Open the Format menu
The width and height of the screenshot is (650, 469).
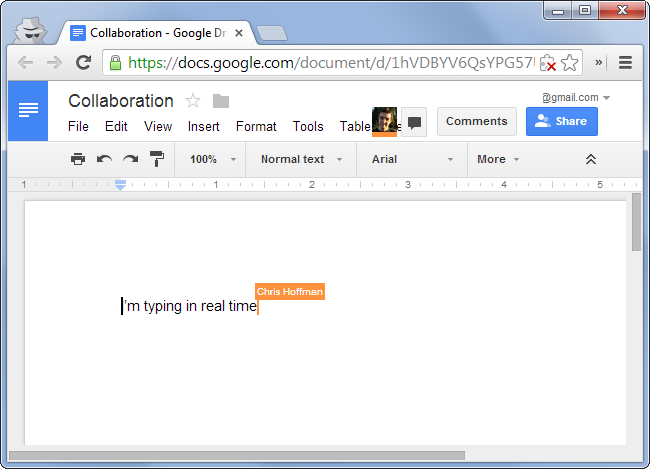(x=256, y=126)
